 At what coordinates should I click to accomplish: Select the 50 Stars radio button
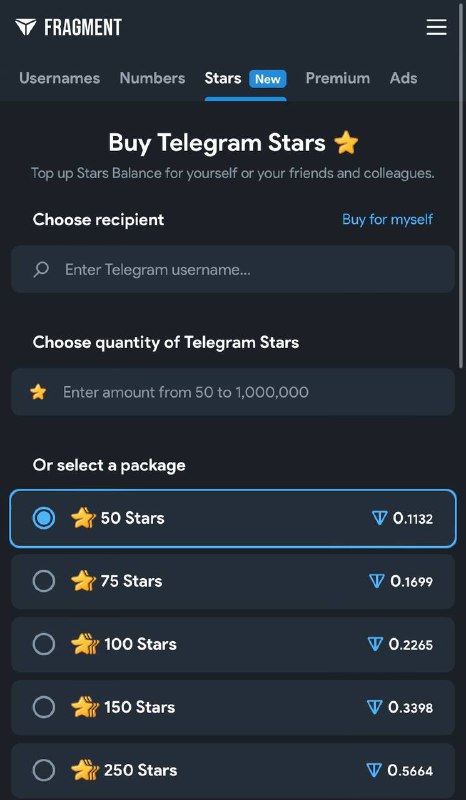(x=44, y=518)
